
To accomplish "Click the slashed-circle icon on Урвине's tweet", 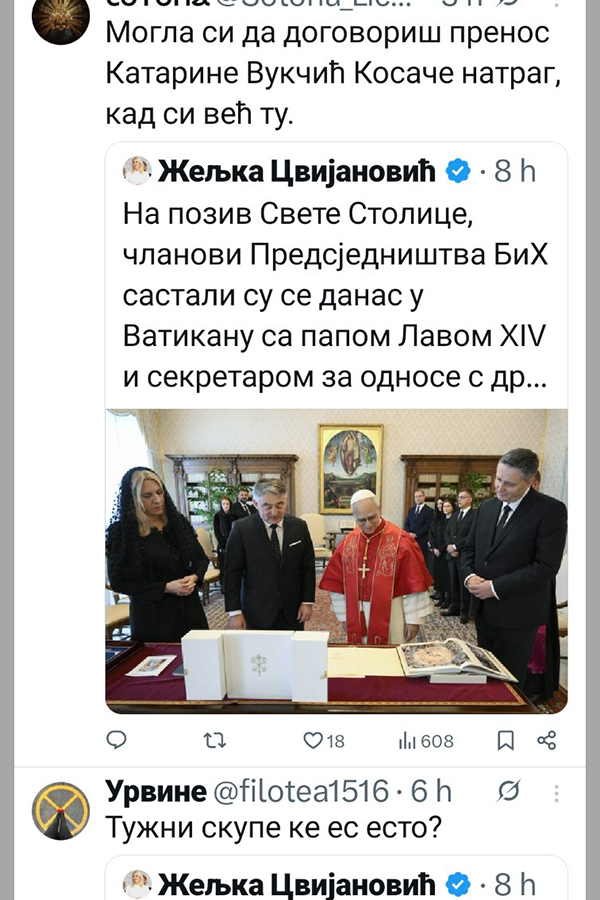I will (509, 791).
